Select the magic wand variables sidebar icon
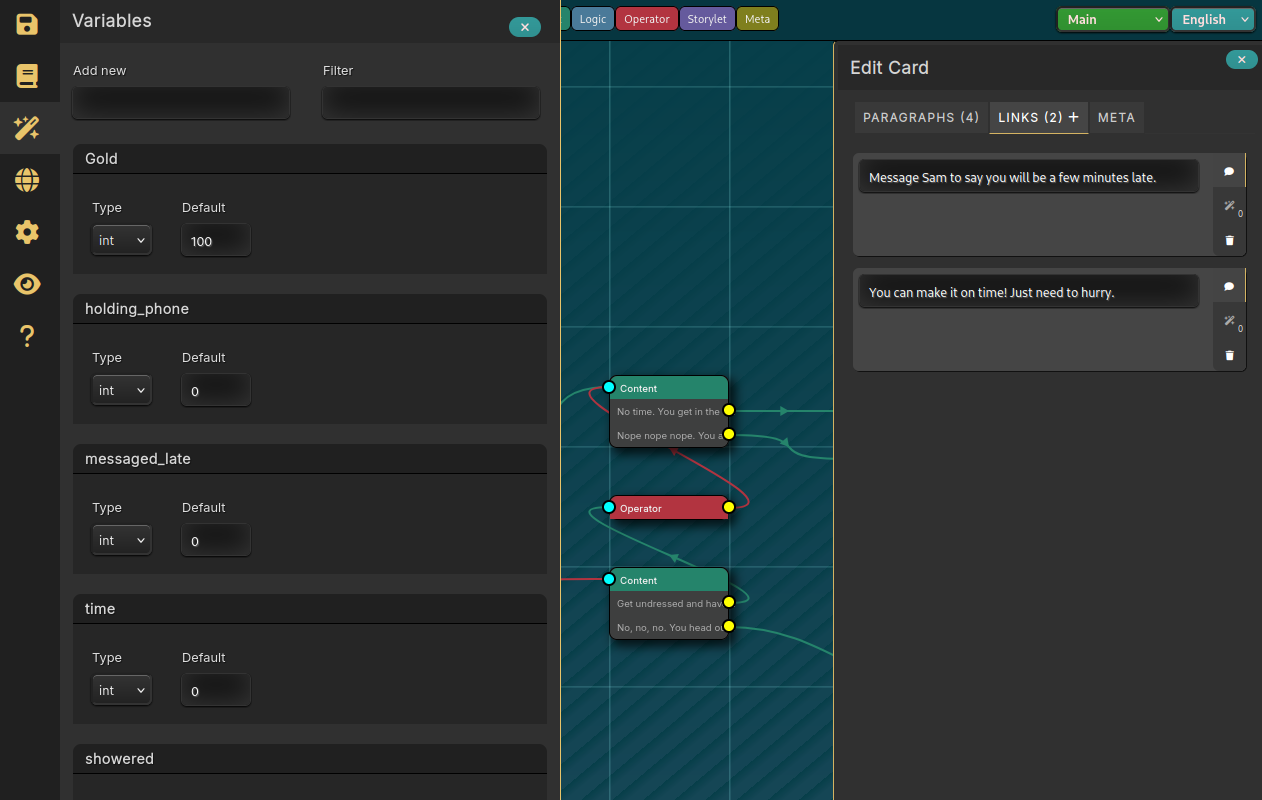The image size is (1262, 800). coord(27,128)
